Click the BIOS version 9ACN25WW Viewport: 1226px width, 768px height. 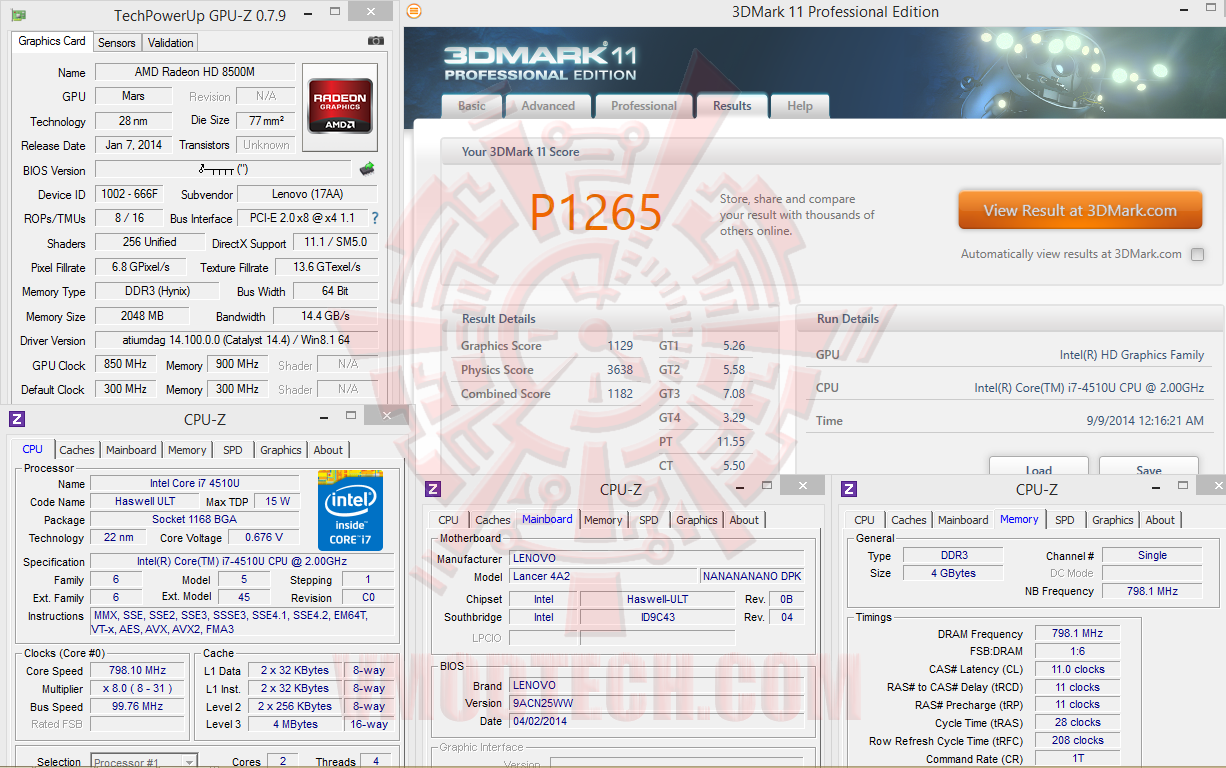(x=656, y=703)
